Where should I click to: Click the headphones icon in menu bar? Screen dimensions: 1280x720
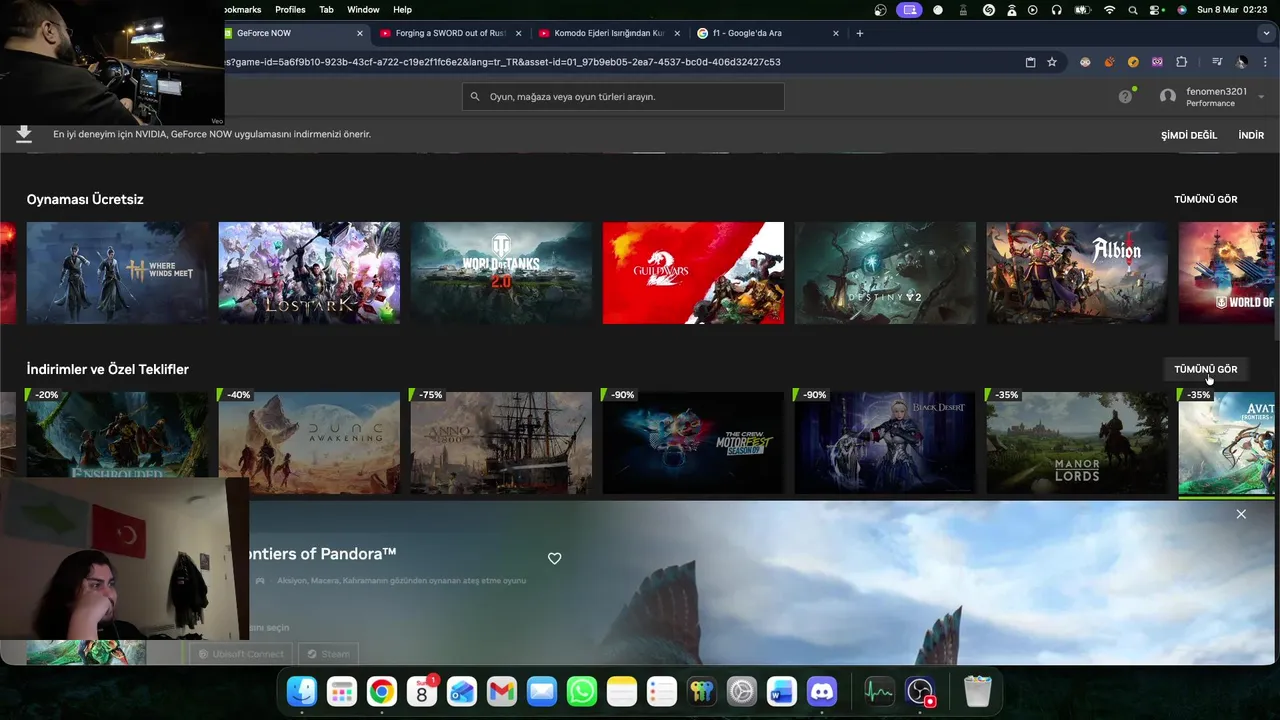(1057, 10)
